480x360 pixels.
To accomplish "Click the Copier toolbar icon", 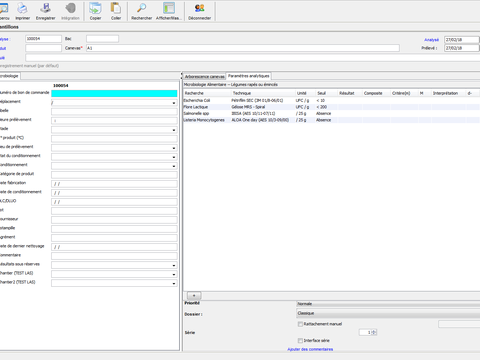I will tap(95, 8).
